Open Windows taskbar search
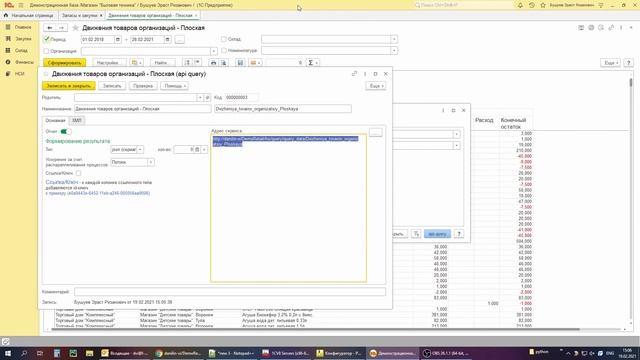The height and width of the screenshot is (360, 640). (x=24, y=353)
